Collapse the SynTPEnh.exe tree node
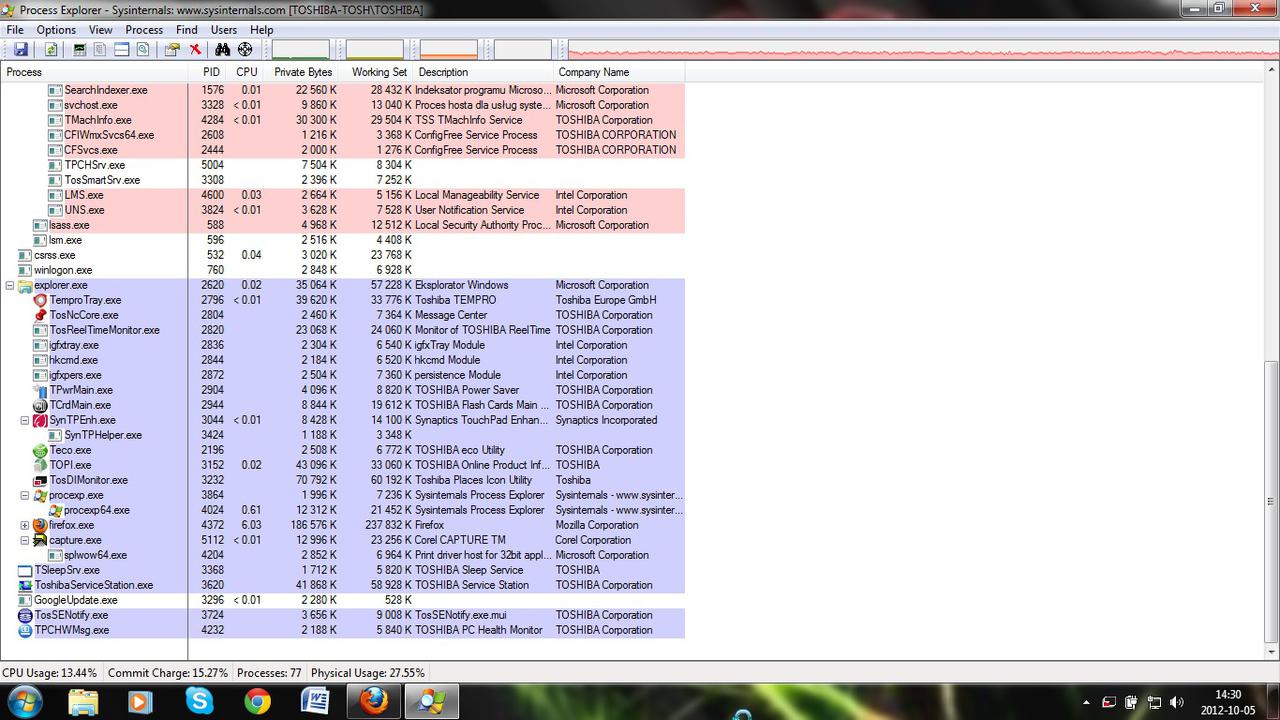Image resolution: width=1280 pixels, height=720 pixels. 25,420
